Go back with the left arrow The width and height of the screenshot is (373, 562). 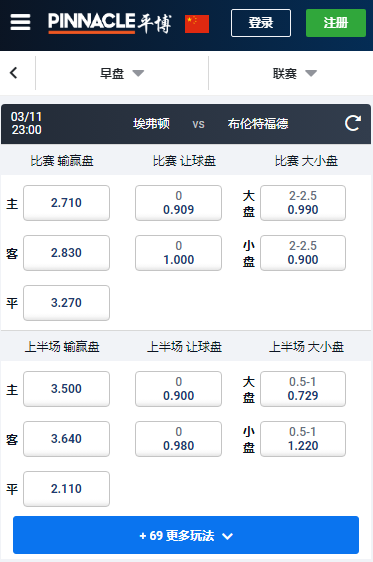(14, 73)
